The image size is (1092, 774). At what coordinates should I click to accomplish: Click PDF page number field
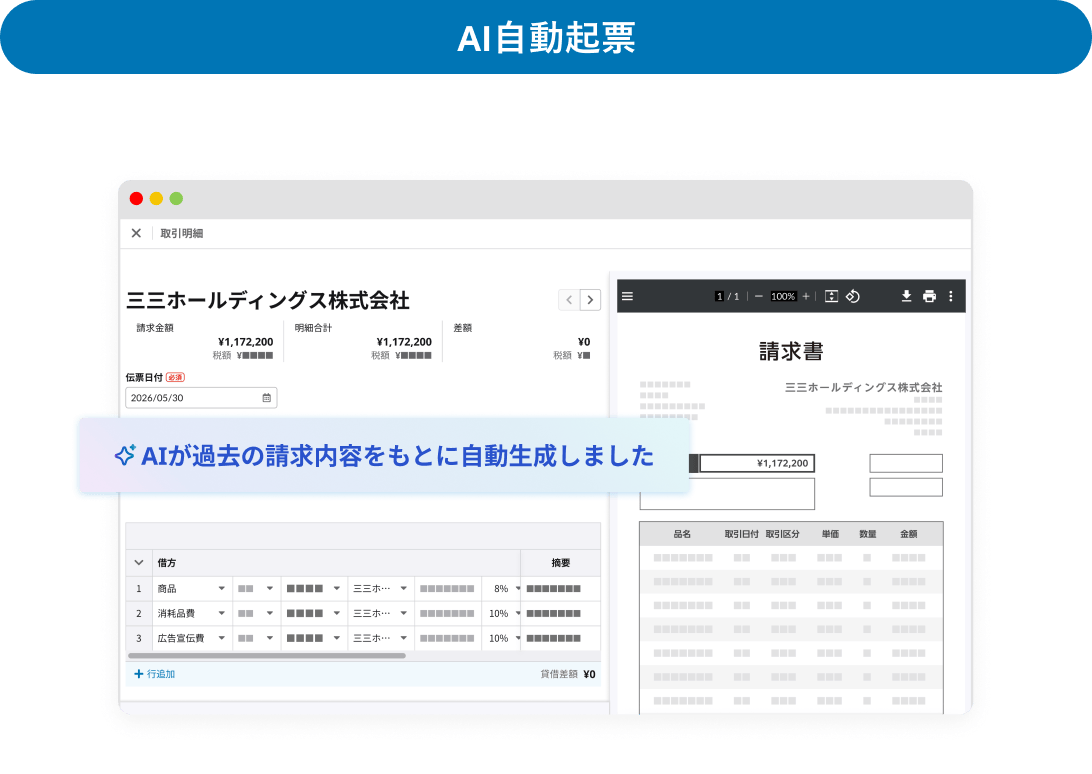click(x=719, y=296)
